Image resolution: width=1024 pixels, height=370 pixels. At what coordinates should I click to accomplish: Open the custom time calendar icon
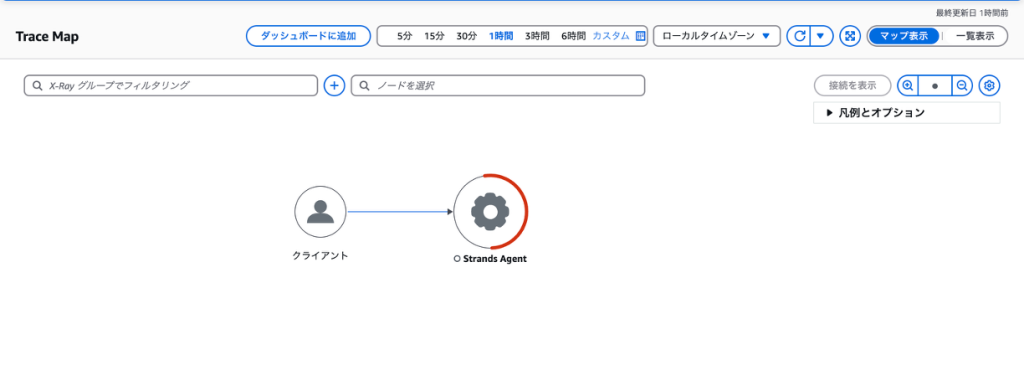pos(640,36)
